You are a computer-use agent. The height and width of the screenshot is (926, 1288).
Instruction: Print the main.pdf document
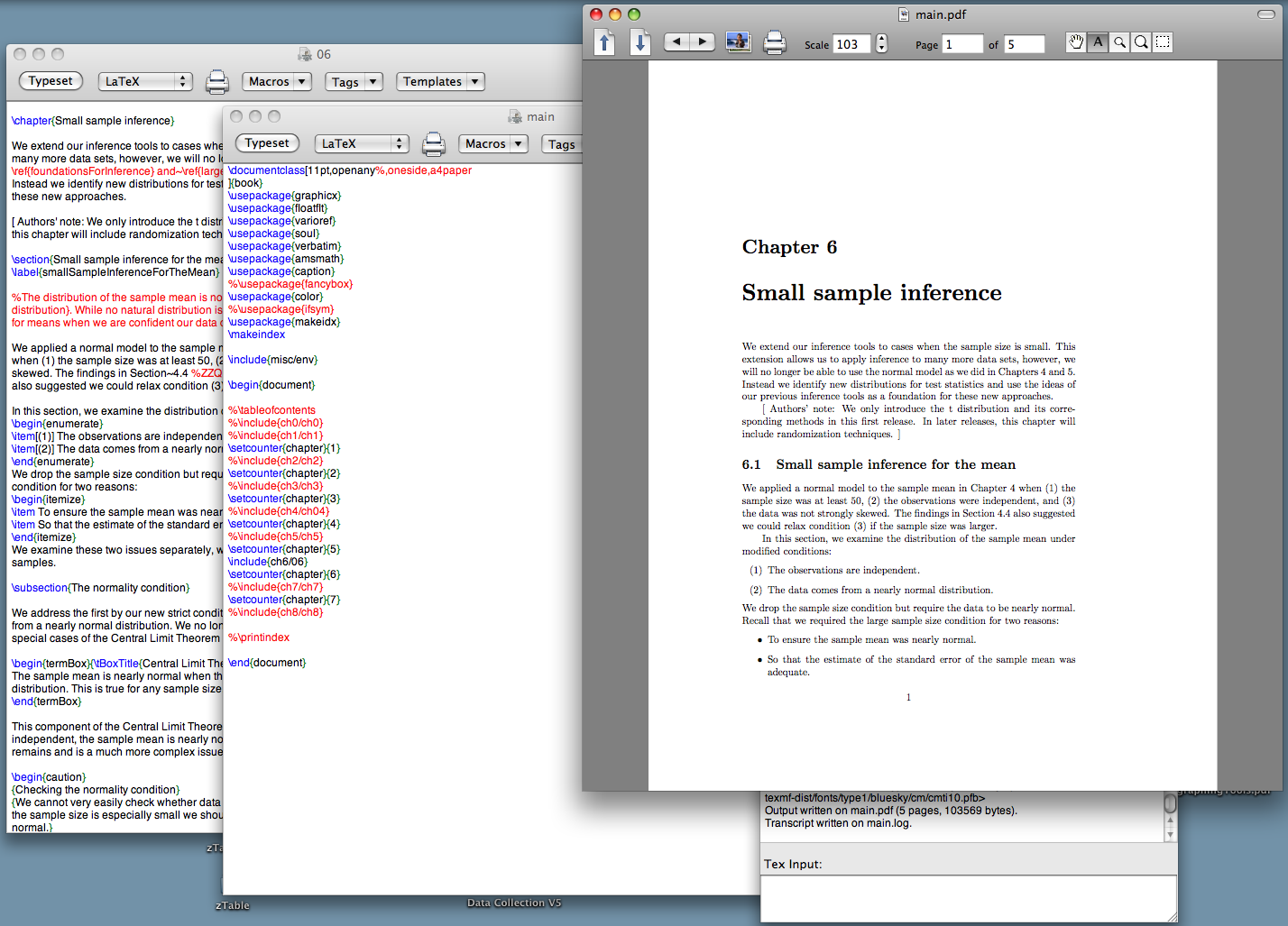(x=775, y=42)
